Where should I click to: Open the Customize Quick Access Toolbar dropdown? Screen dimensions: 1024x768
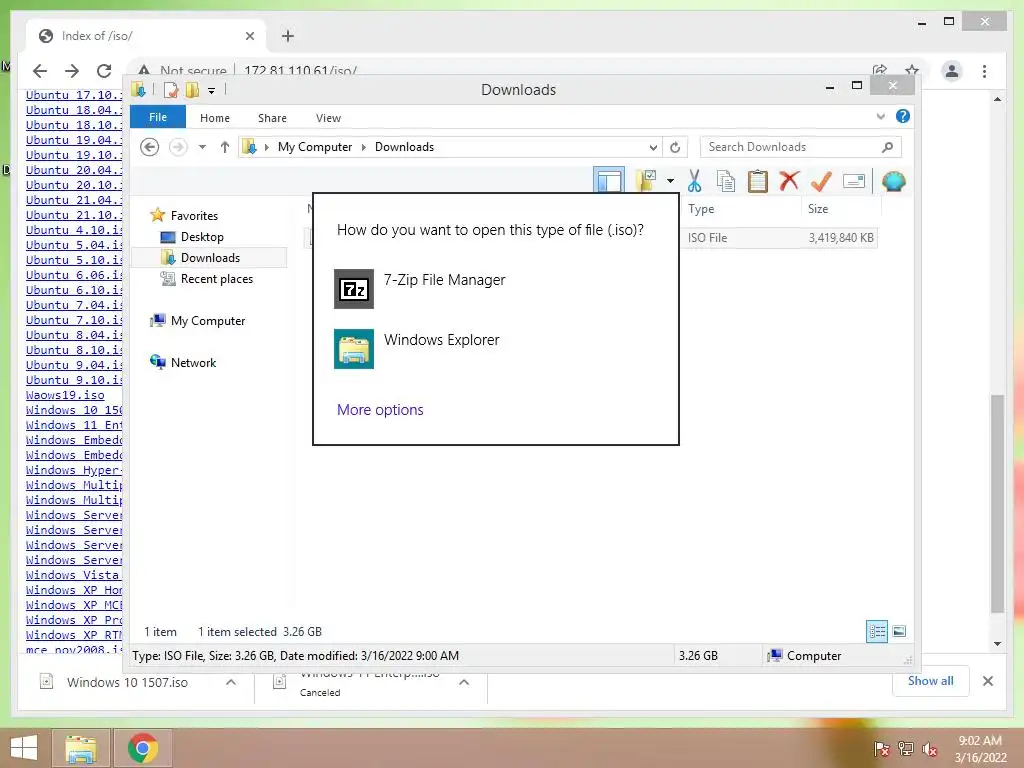(x=212, y=91)
